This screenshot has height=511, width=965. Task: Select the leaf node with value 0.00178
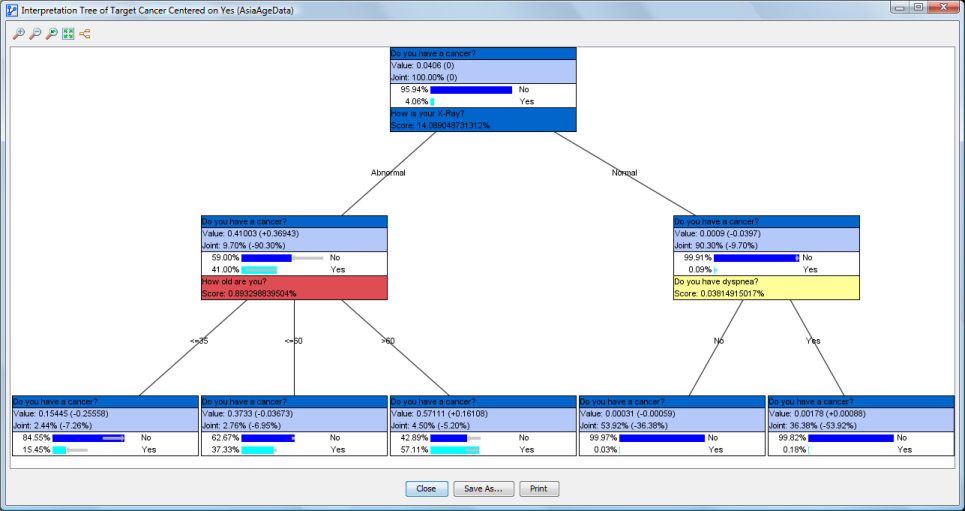click(x=861, y=412)
